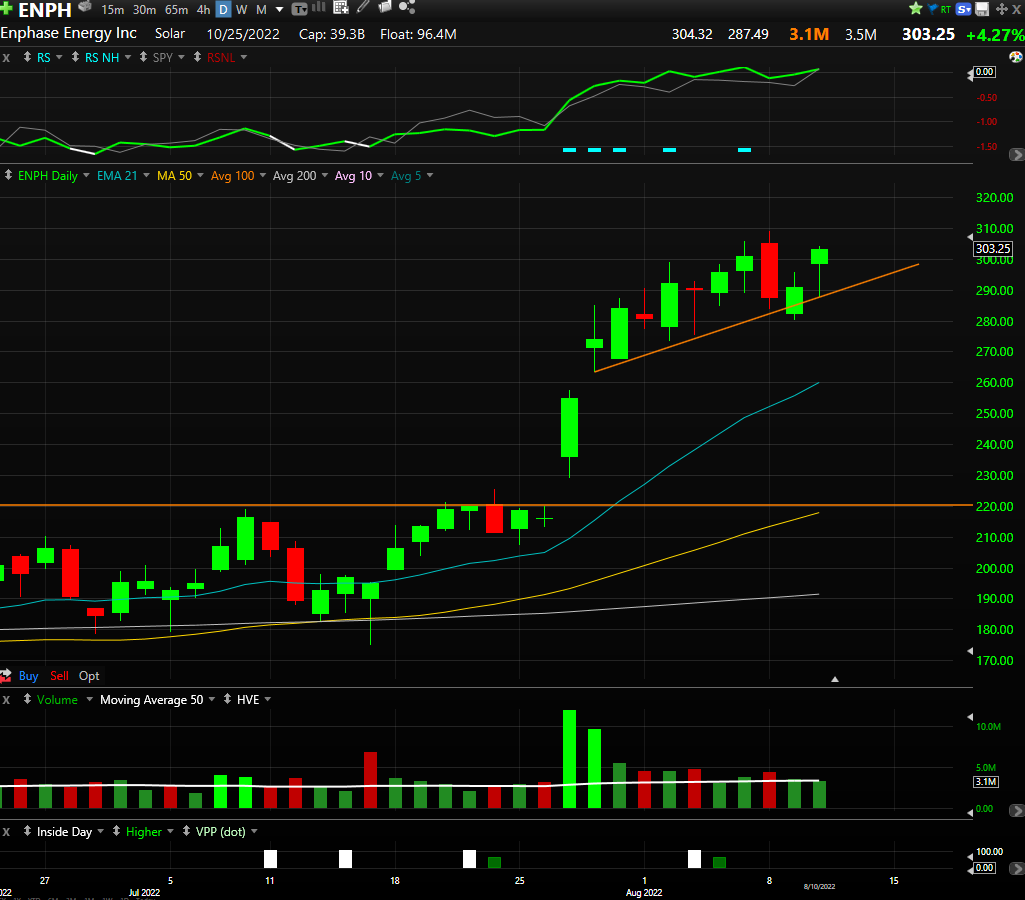Close the Inside Day pane
Viewport: 1025px width, 900px height.
tap(7, 831)
